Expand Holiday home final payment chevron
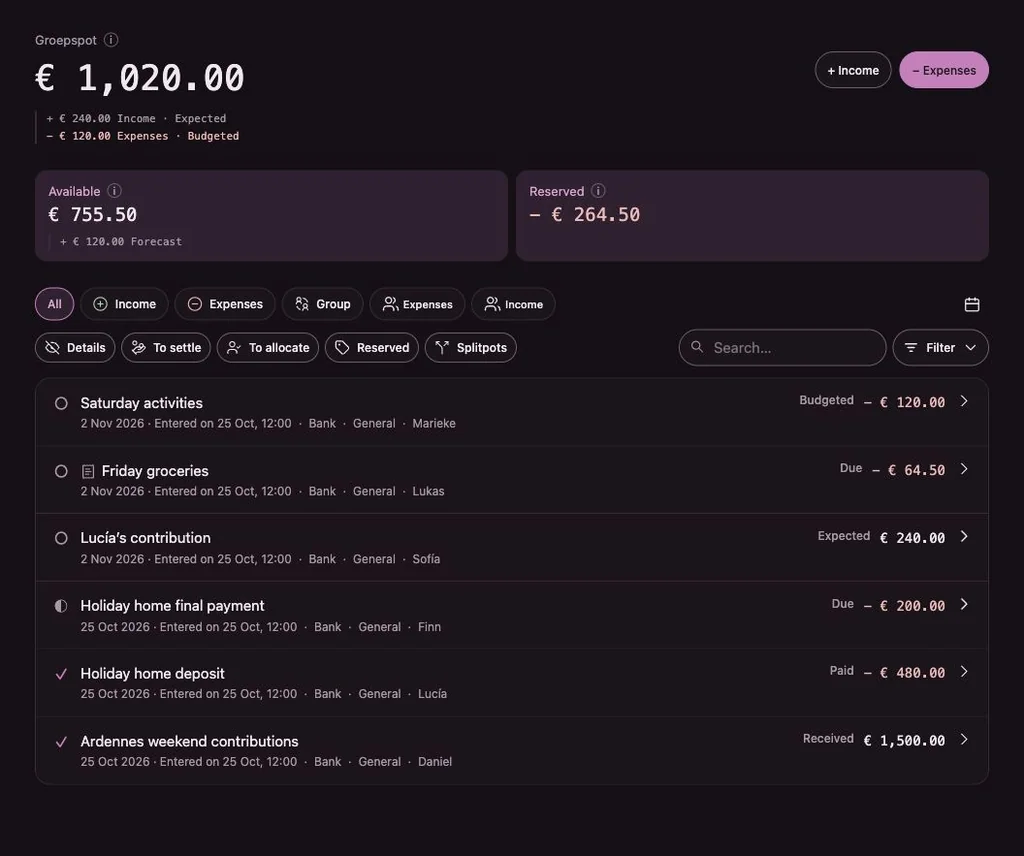The image size is (1024, 856). point(964,604)
